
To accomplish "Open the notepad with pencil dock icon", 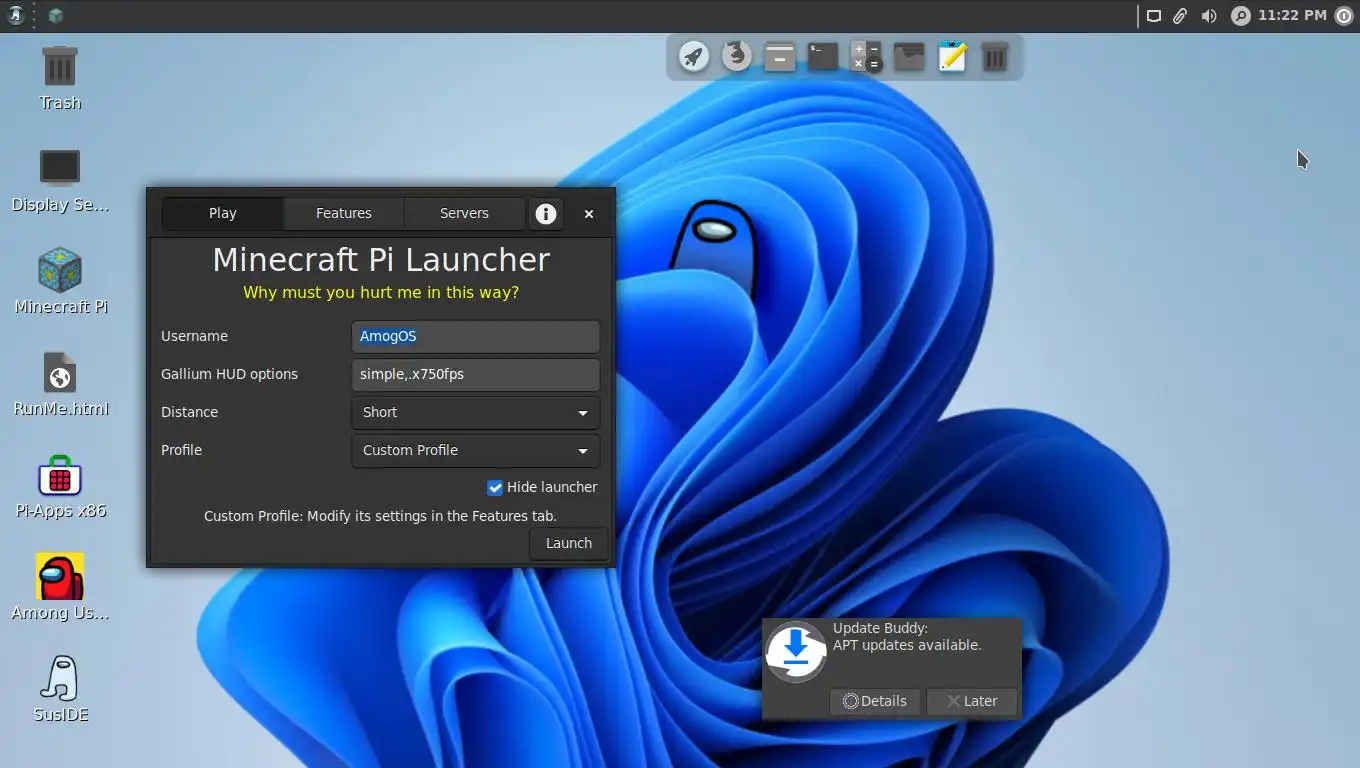I will click(x=952, y=56).
